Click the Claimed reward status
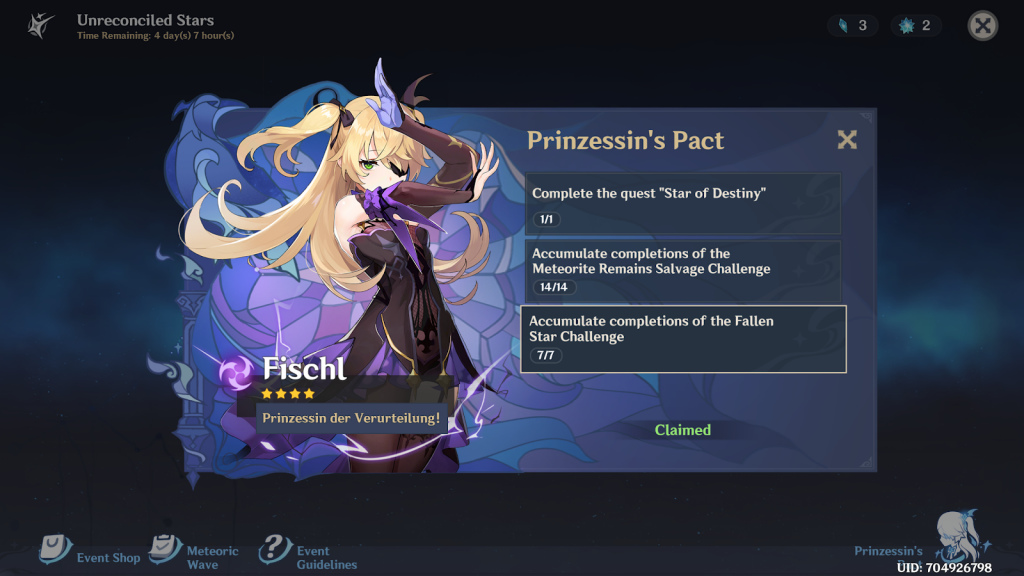Viewport: 1024px width, 576px height. click(x=682, y=430)
